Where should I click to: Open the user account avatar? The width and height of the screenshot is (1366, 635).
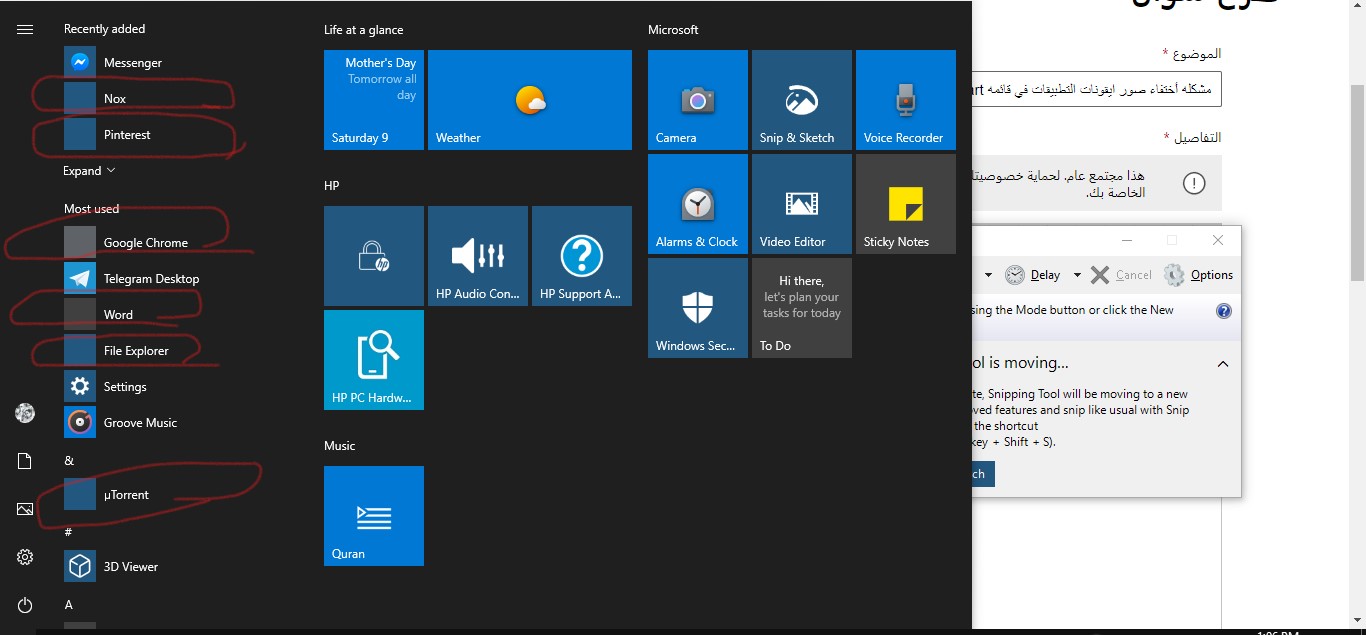(x=25, y=413)
